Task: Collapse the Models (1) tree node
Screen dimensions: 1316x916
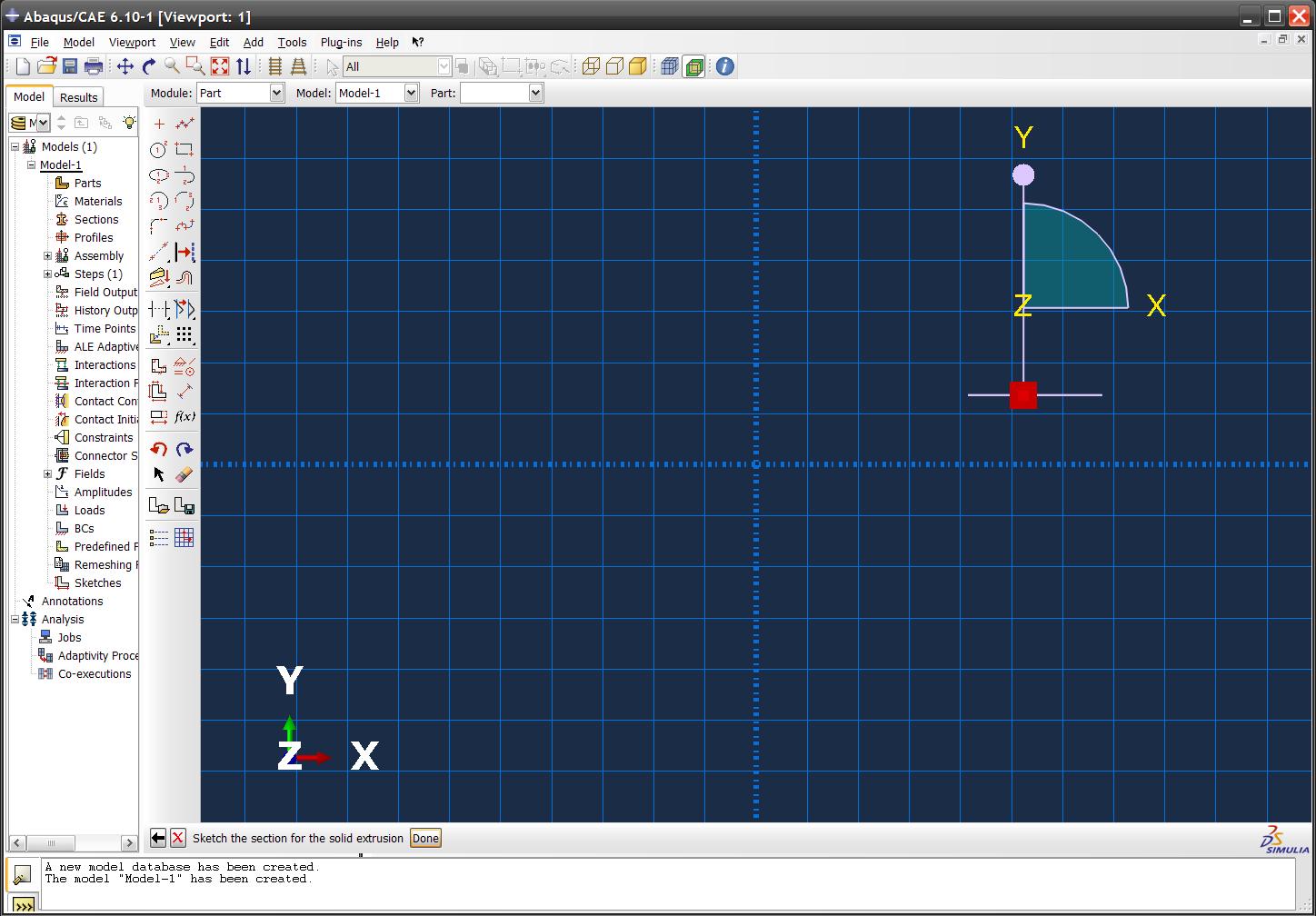Action: pyautogui.click(x=15, y=147)
